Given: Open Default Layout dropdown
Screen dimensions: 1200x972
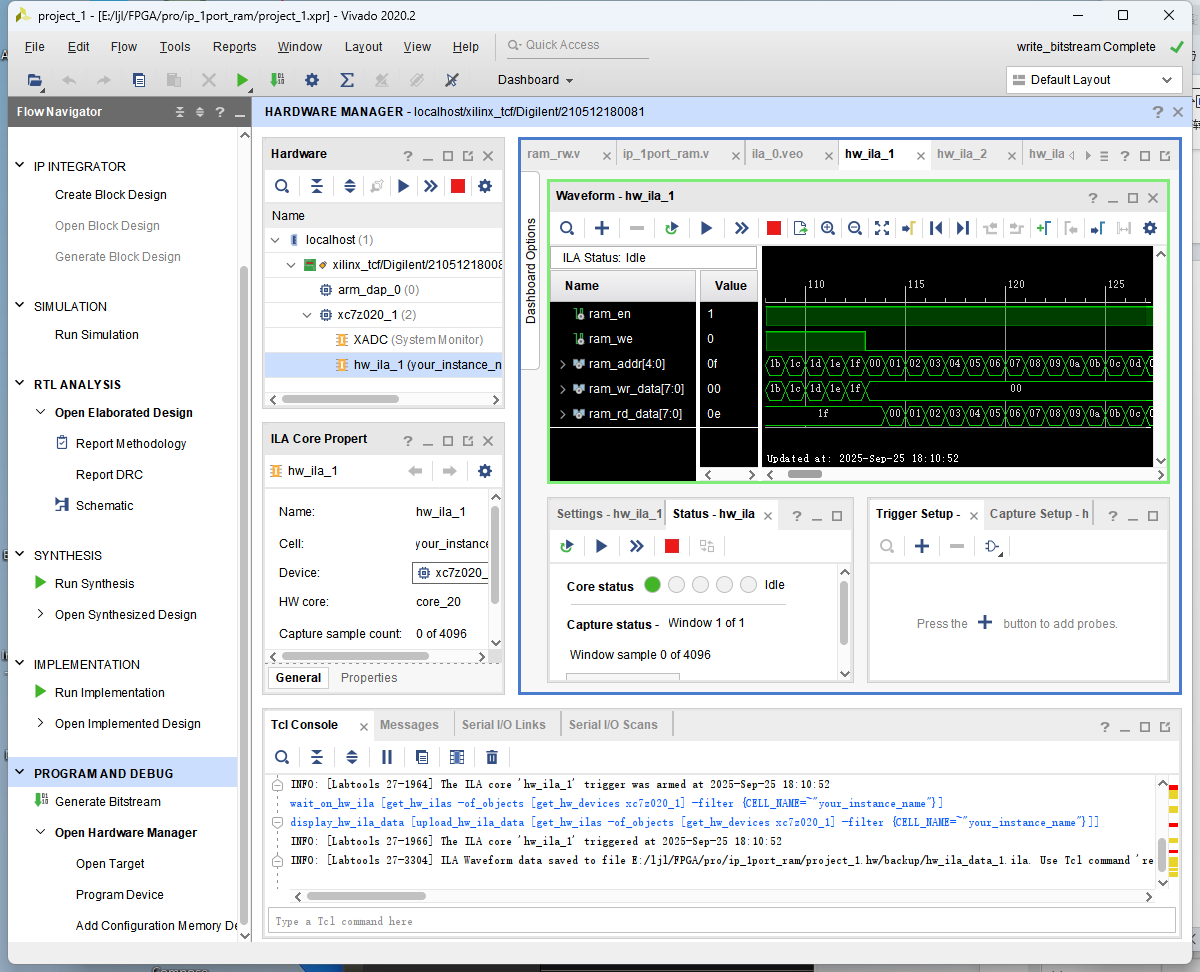Looking at the screenshot, I should tap(1094, 80).
